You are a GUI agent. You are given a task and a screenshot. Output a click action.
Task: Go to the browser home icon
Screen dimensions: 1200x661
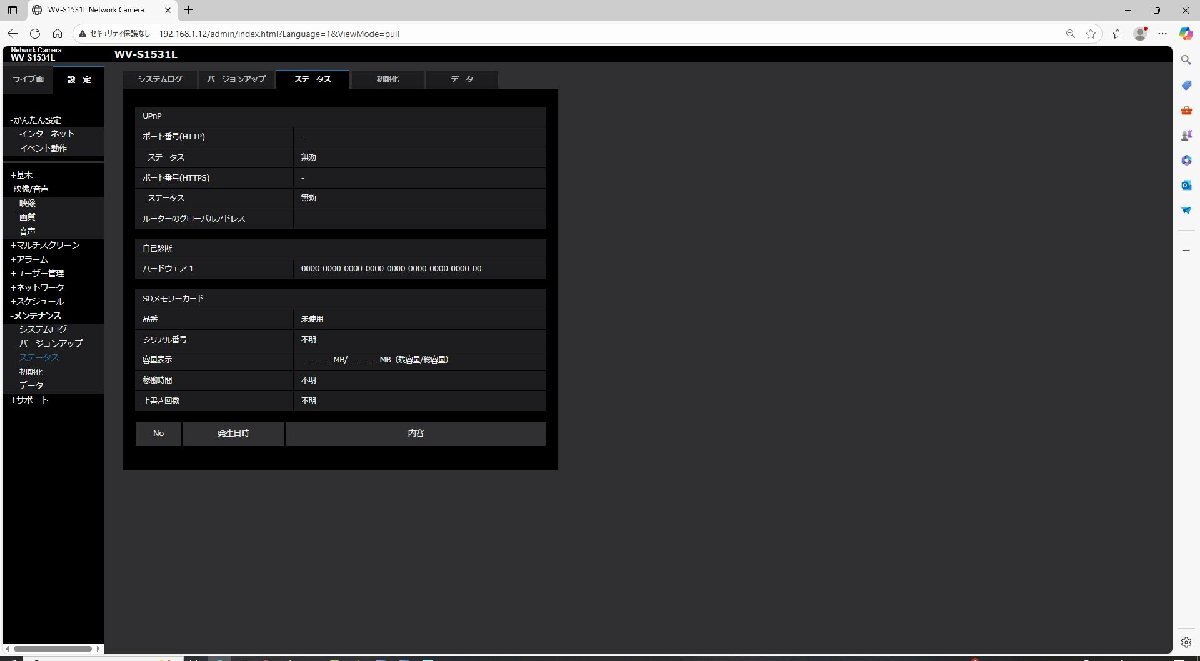pyautogui.click(x=58, y=32)
